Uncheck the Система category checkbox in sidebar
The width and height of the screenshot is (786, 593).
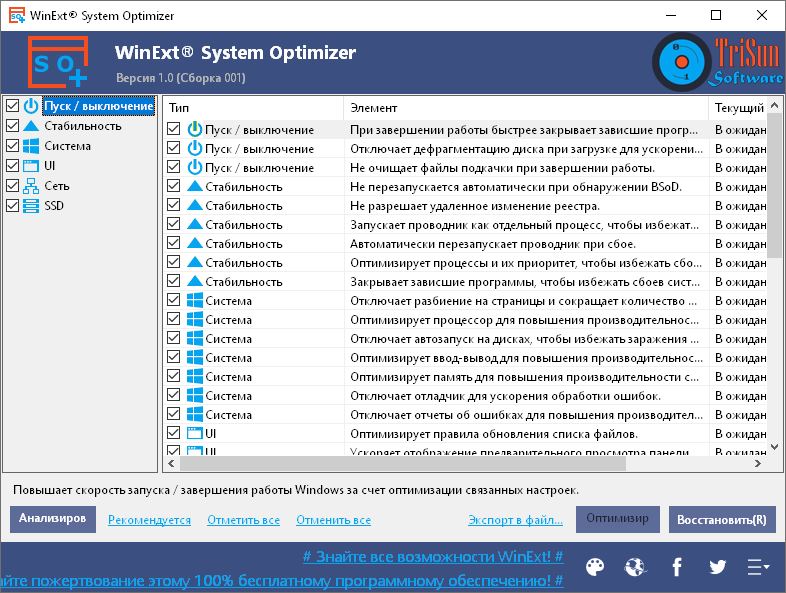(13, 146)
